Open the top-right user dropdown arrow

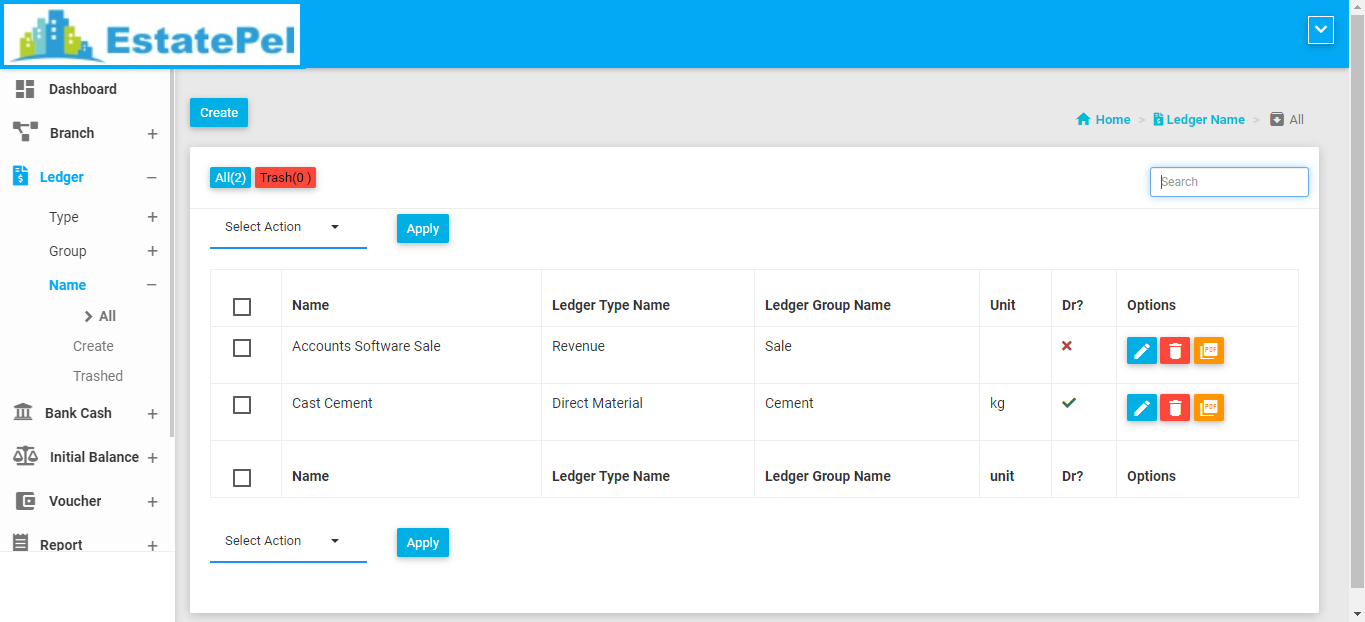coord(1321,31)
